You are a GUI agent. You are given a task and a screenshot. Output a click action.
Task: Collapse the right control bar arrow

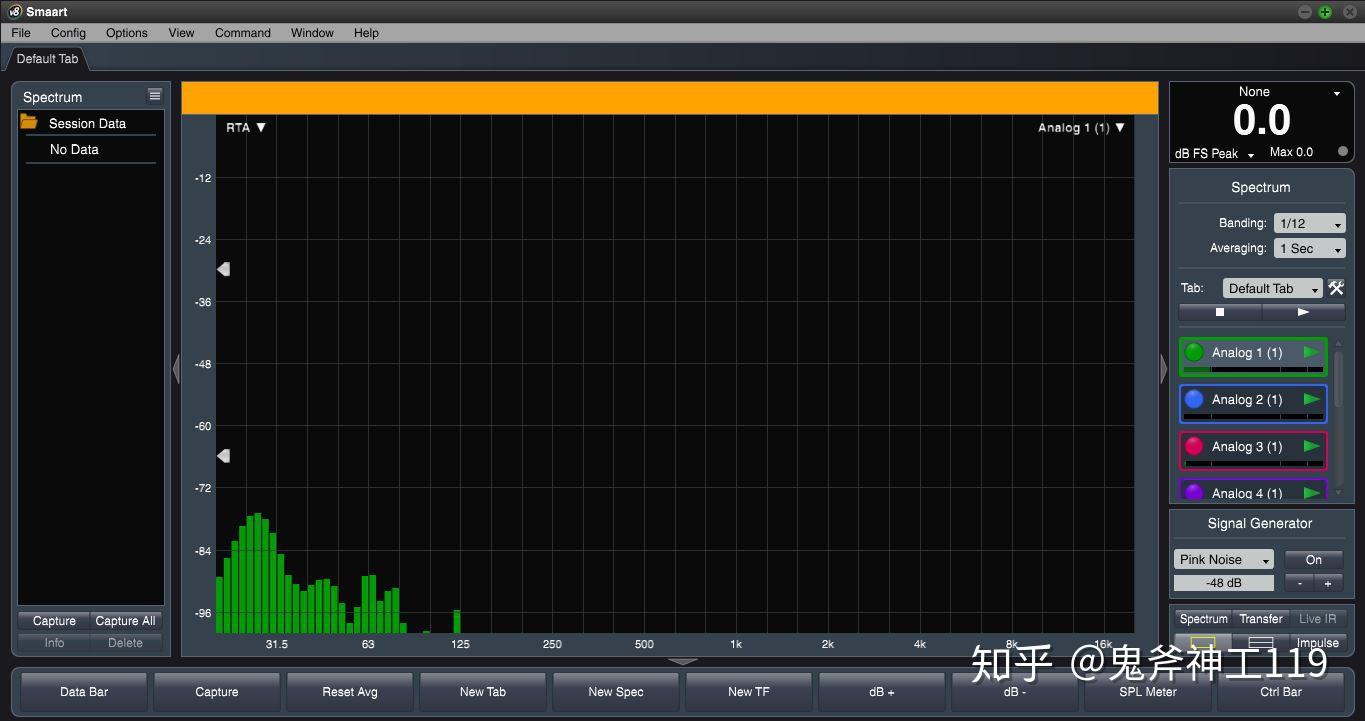[1163, 369]
